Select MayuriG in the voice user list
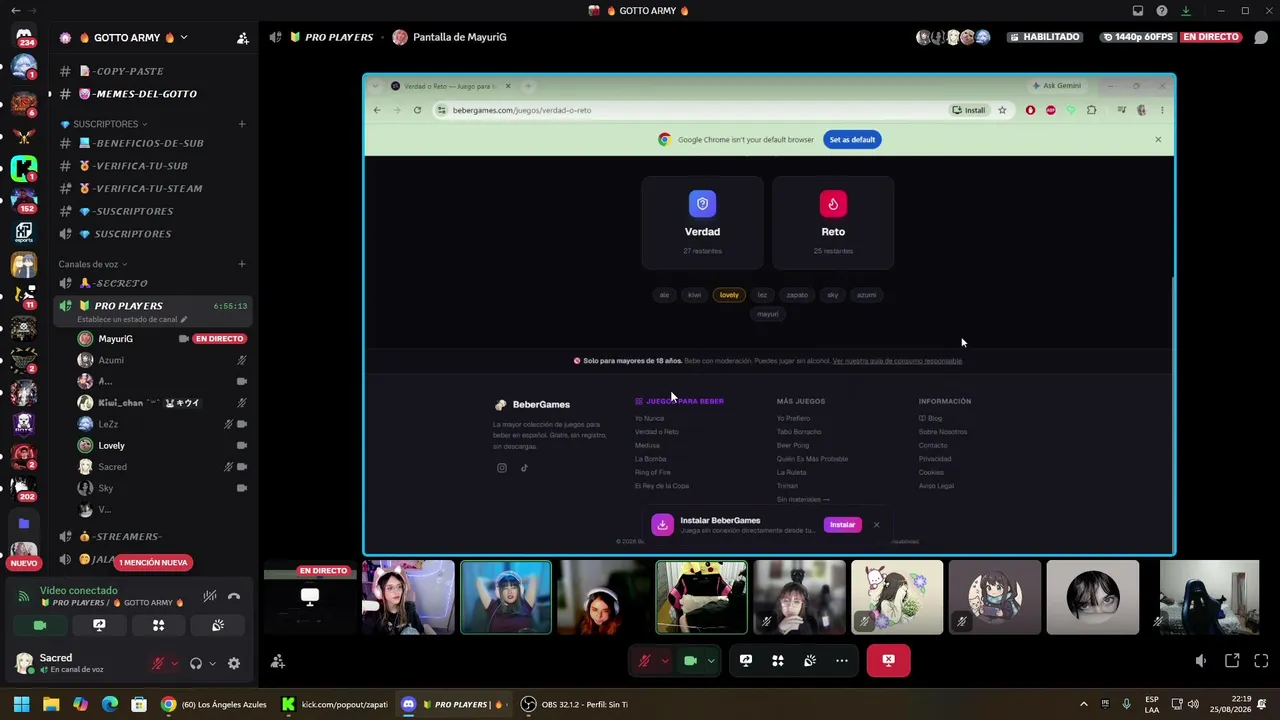Screen dimensions: 1280x720 coord(152,339)
